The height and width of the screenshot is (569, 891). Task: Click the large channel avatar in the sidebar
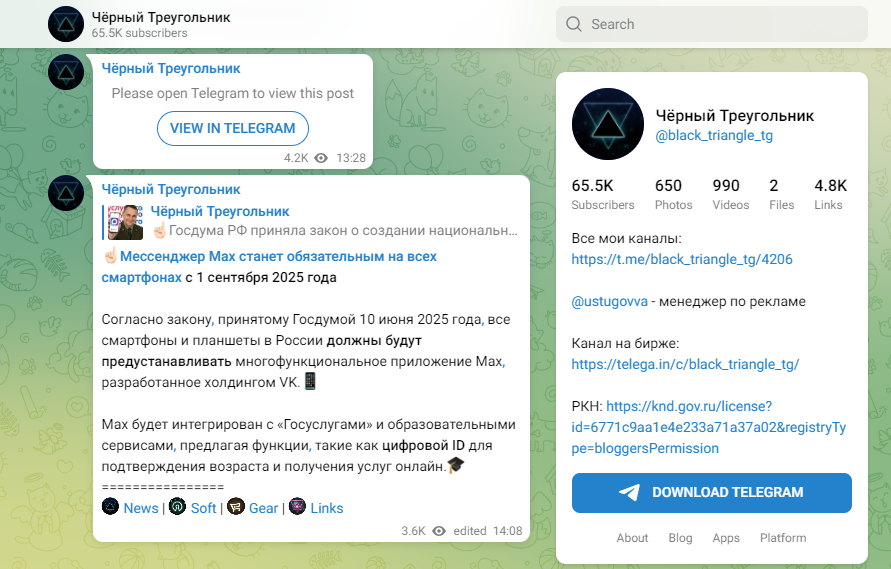click(x=607, y=124)
